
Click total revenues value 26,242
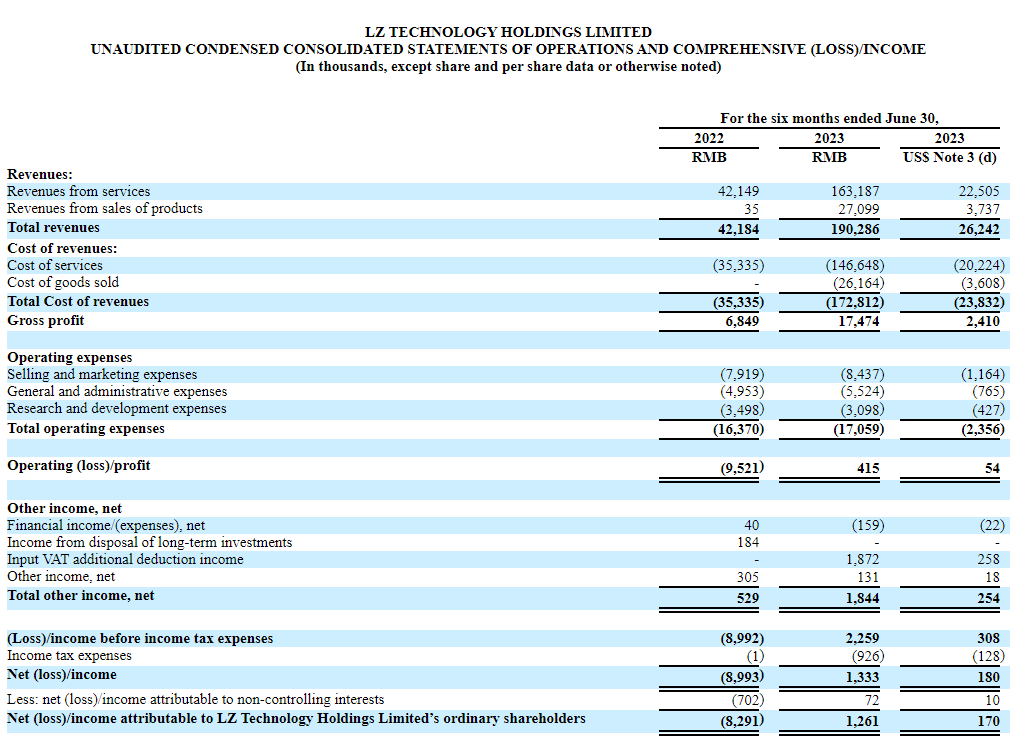pyautogui.click(x=979, y=229)
